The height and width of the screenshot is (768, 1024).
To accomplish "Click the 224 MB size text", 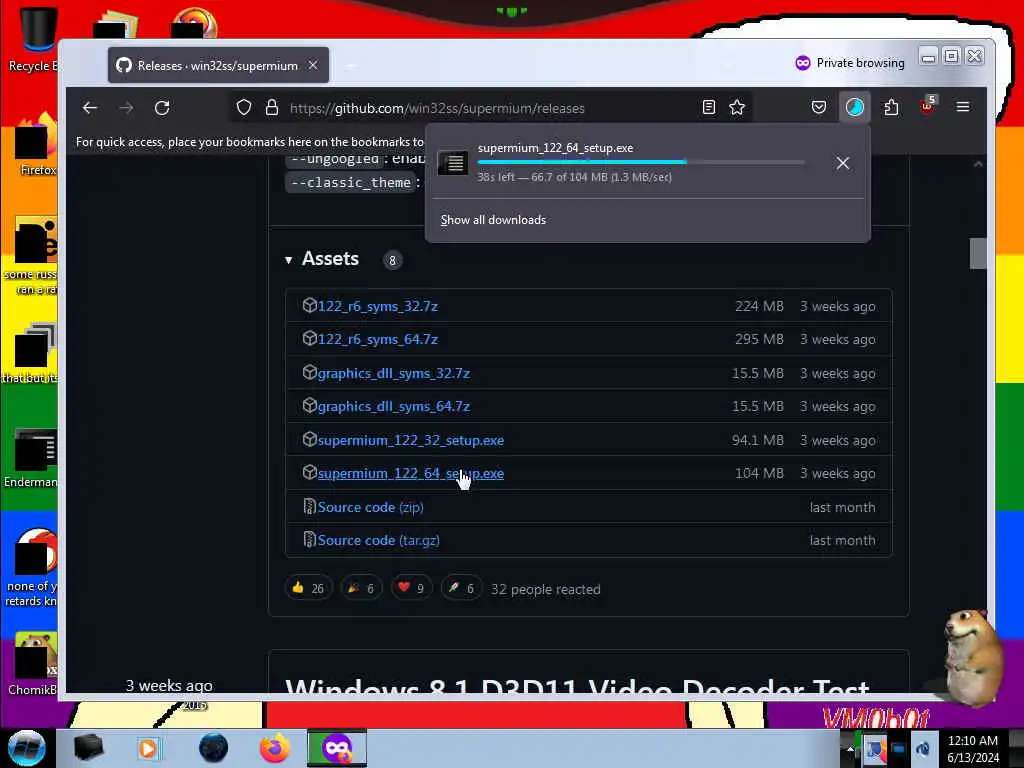I will [759, 306].
